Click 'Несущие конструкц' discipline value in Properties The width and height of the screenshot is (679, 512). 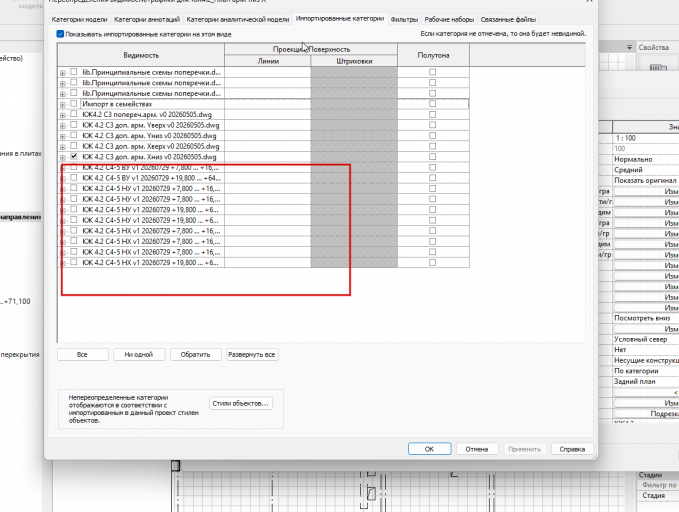click(646, 360)
